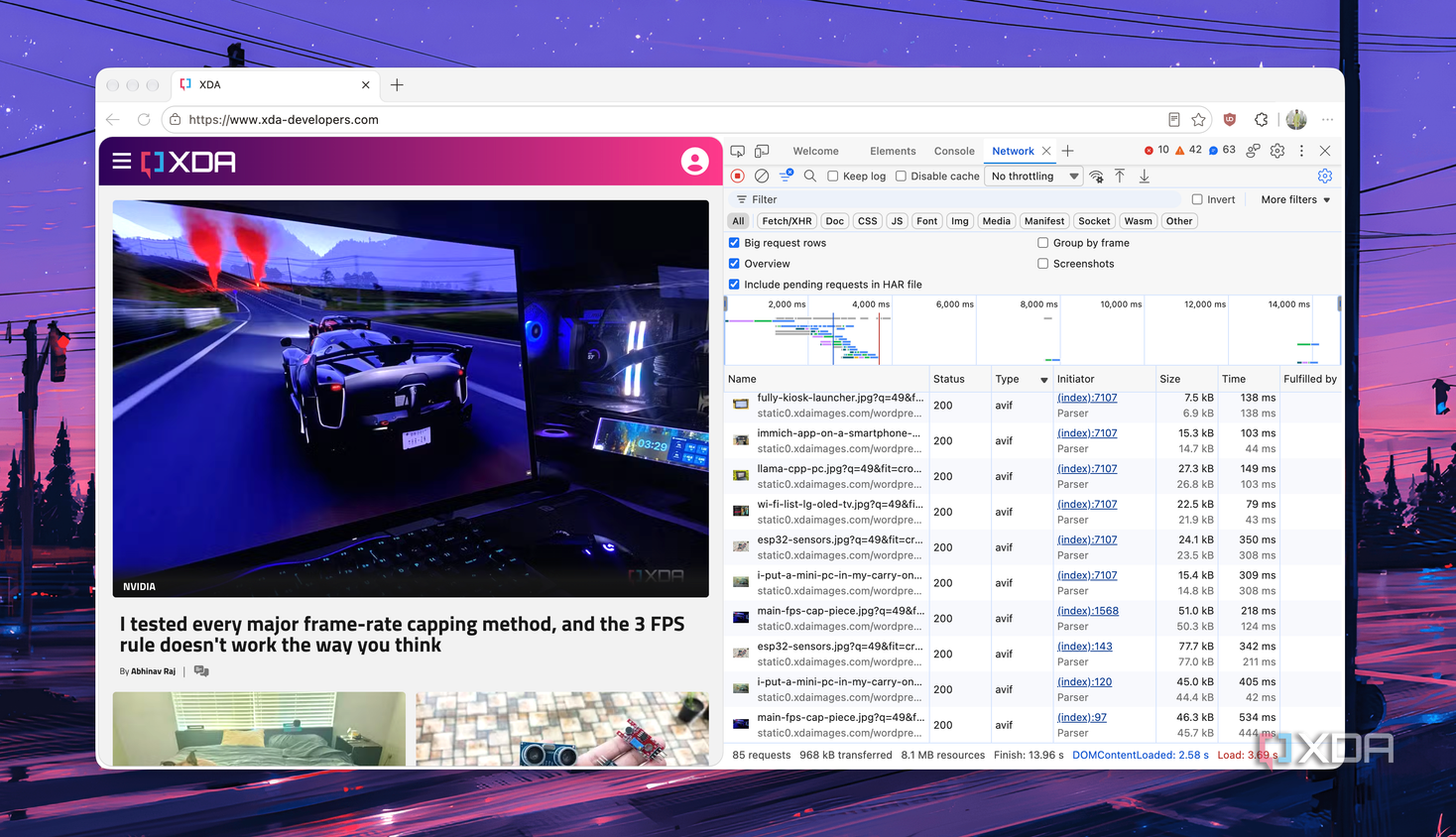
Task: Open the XDA hamburger menu
Action: pyautogui.click(x=122, y=161)
